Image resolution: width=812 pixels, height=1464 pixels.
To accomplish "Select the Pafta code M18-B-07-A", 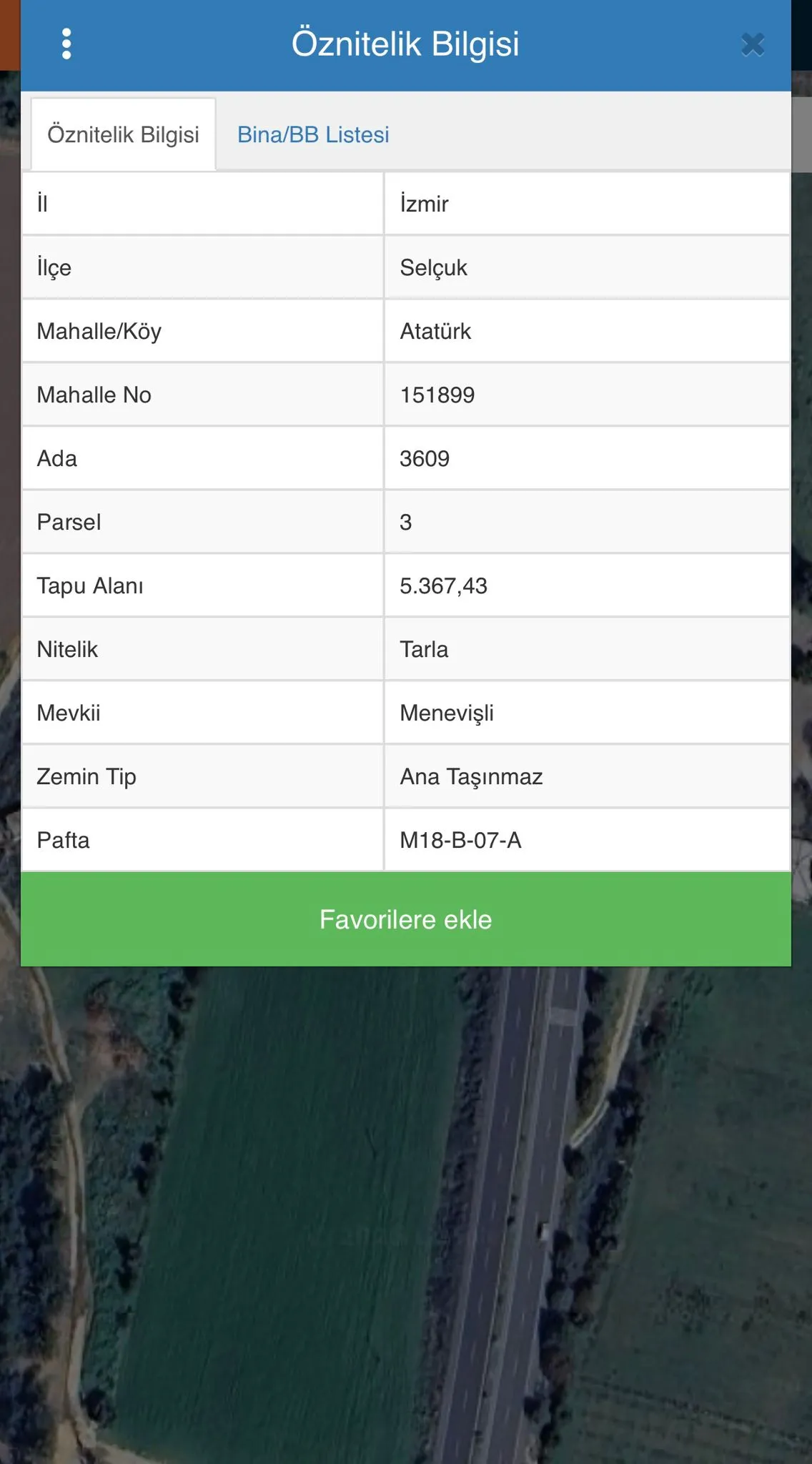I will [460, 840].
